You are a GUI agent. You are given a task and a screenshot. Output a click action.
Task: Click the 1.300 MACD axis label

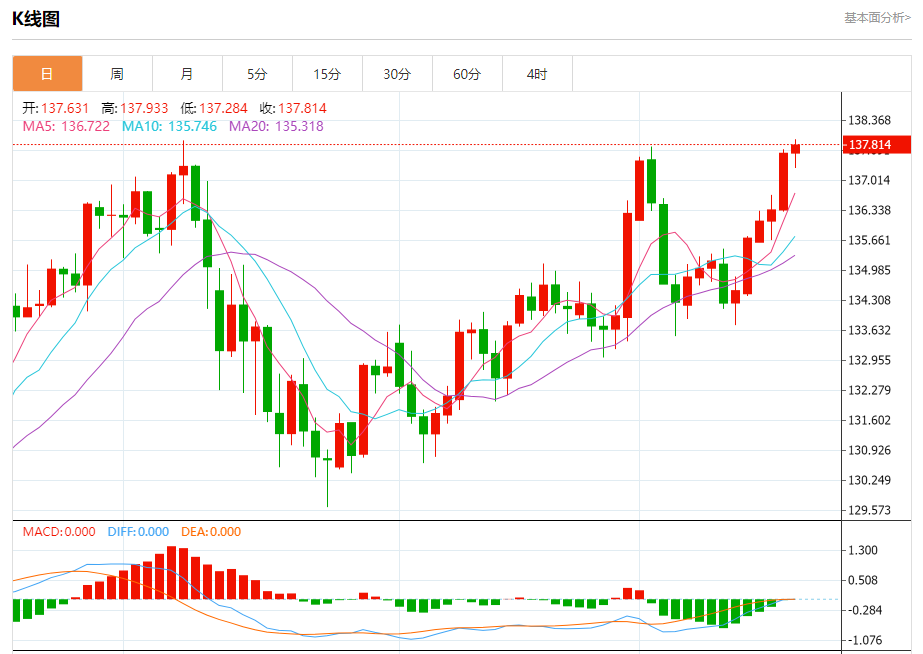862,550
